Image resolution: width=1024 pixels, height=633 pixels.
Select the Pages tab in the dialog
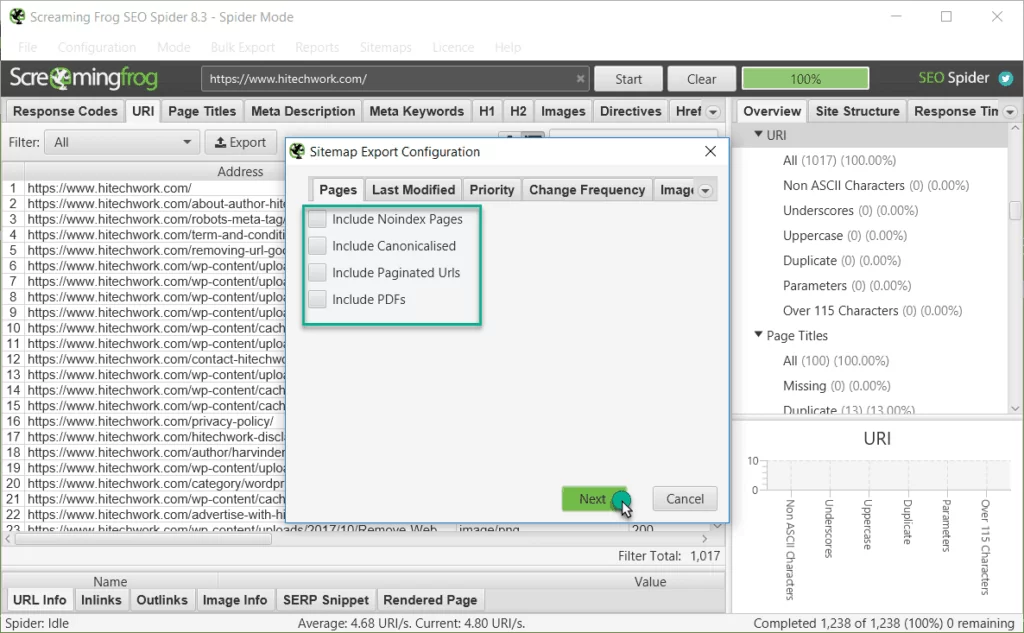pyautogui.click(x=338, y=190)
